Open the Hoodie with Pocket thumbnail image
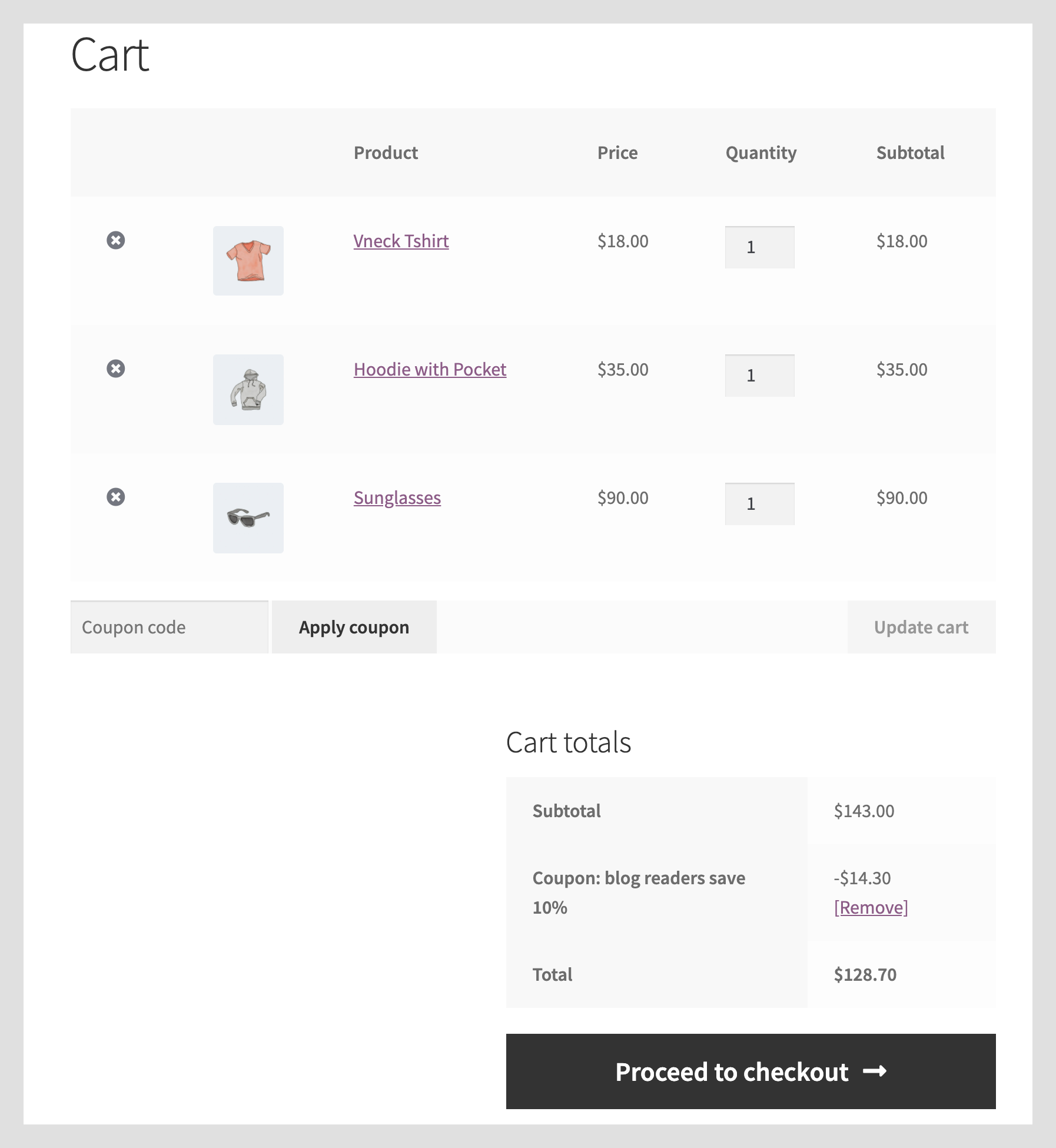This screenshot has height=1148, width=1056. point(248,389)
